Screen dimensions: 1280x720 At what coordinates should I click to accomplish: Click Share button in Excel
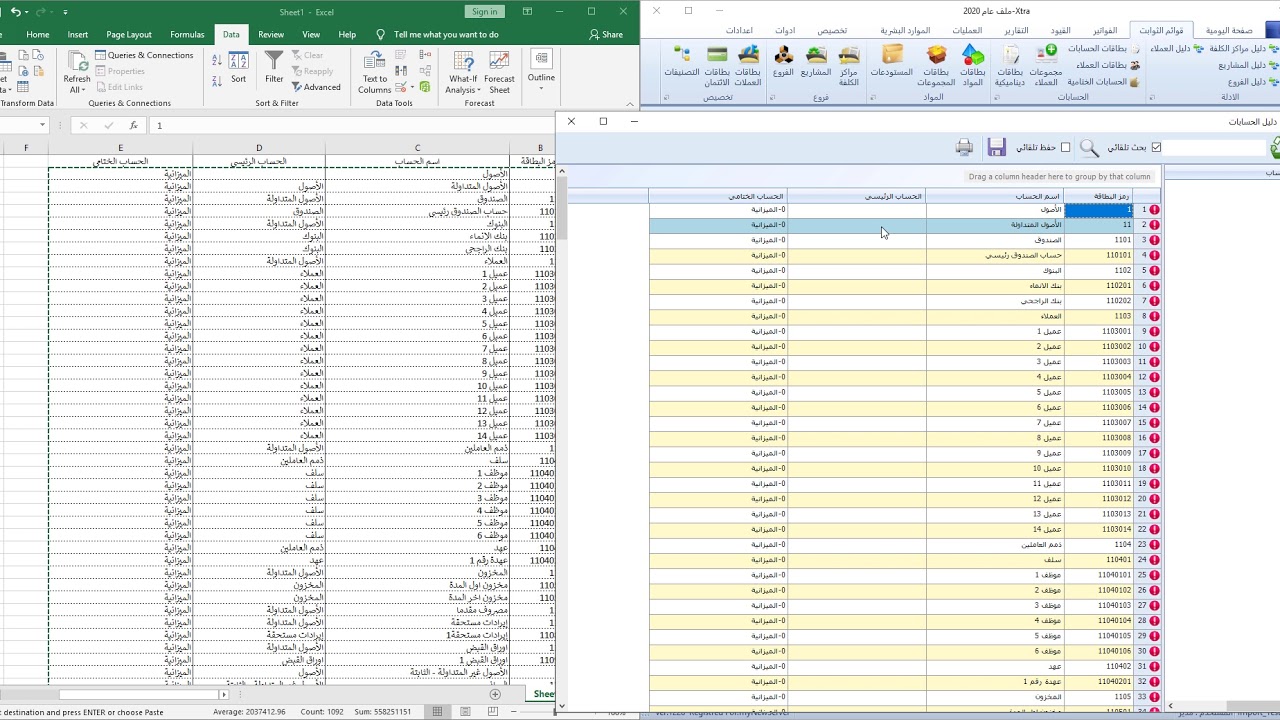click(x=606, y=34)
